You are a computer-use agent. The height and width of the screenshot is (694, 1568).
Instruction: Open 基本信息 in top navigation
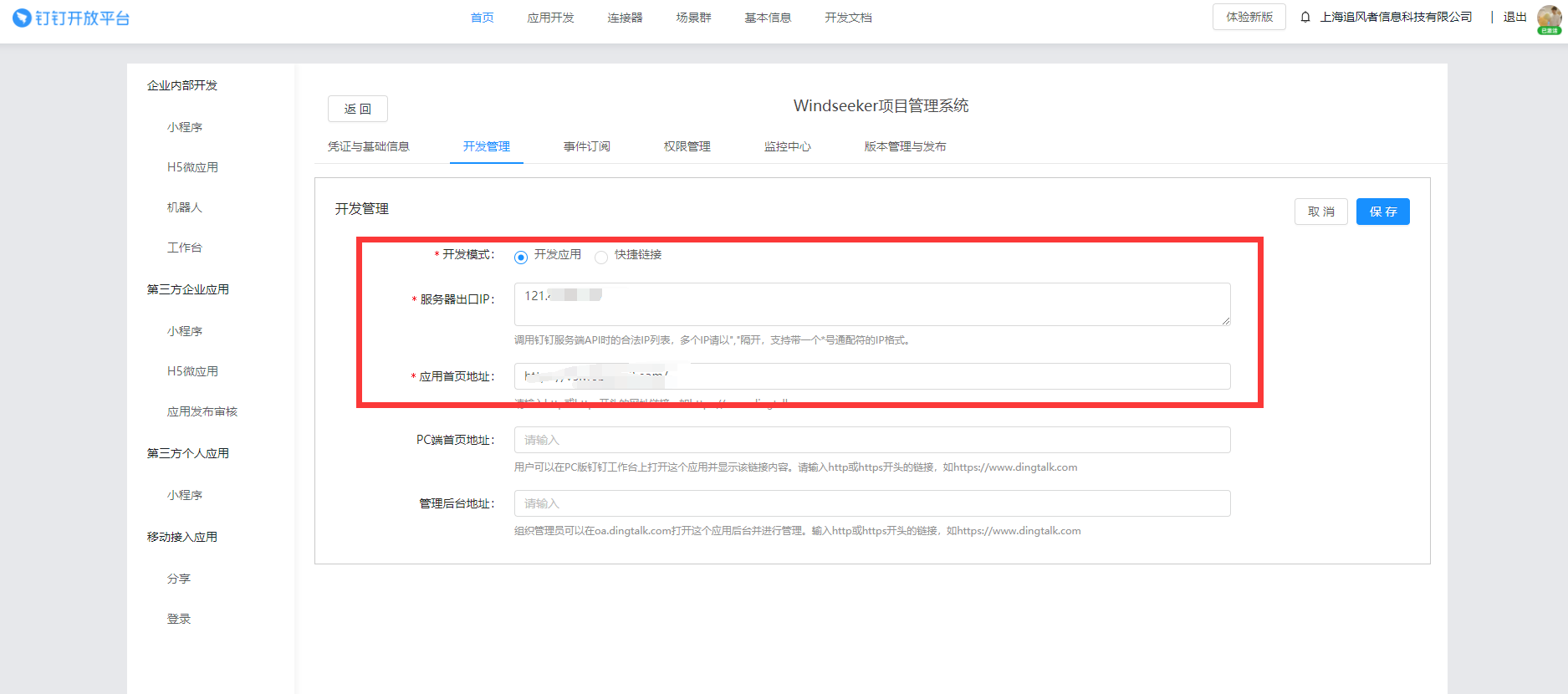click(x=768, y=18)
